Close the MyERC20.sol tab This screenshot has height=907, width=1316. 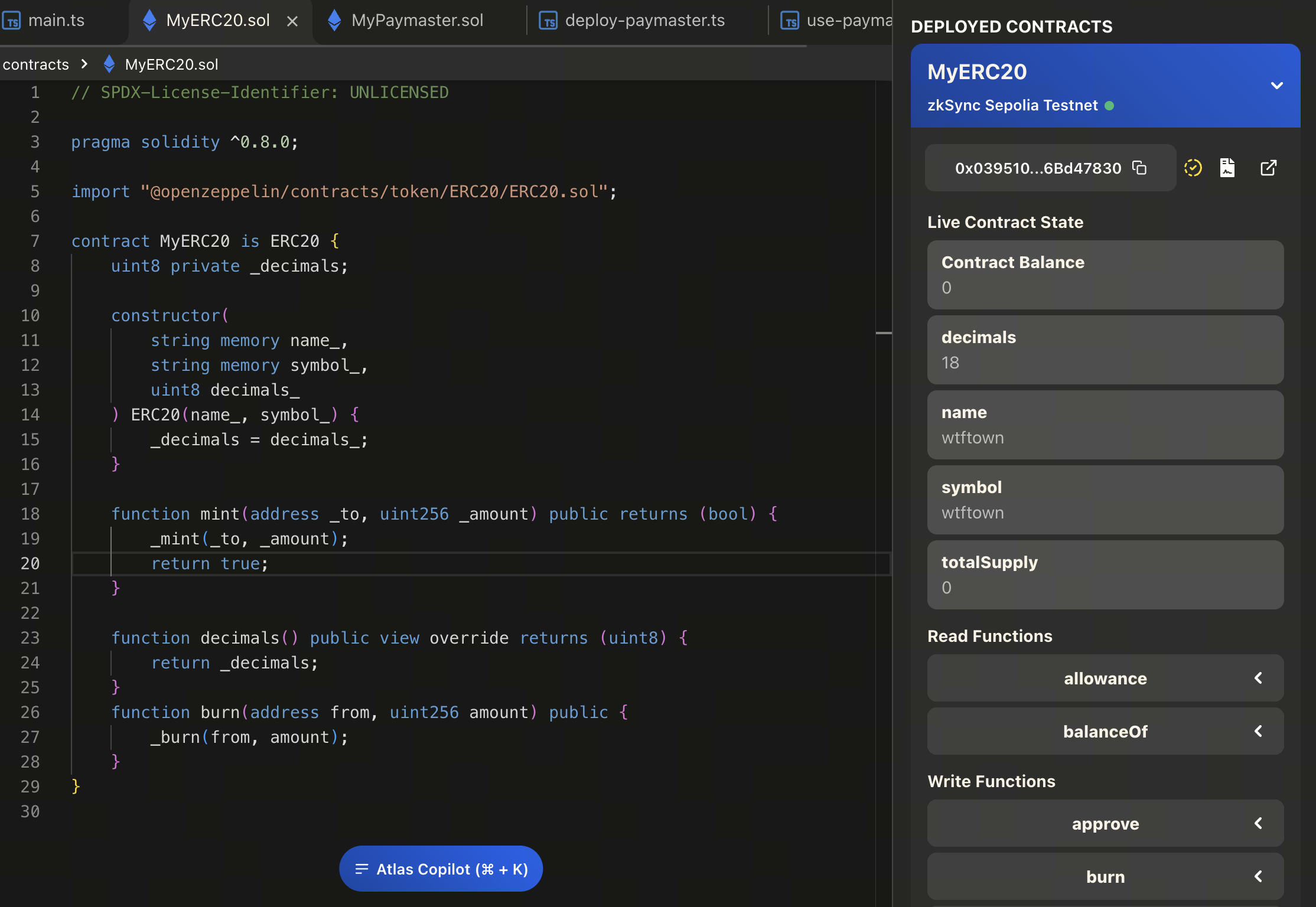292,21
